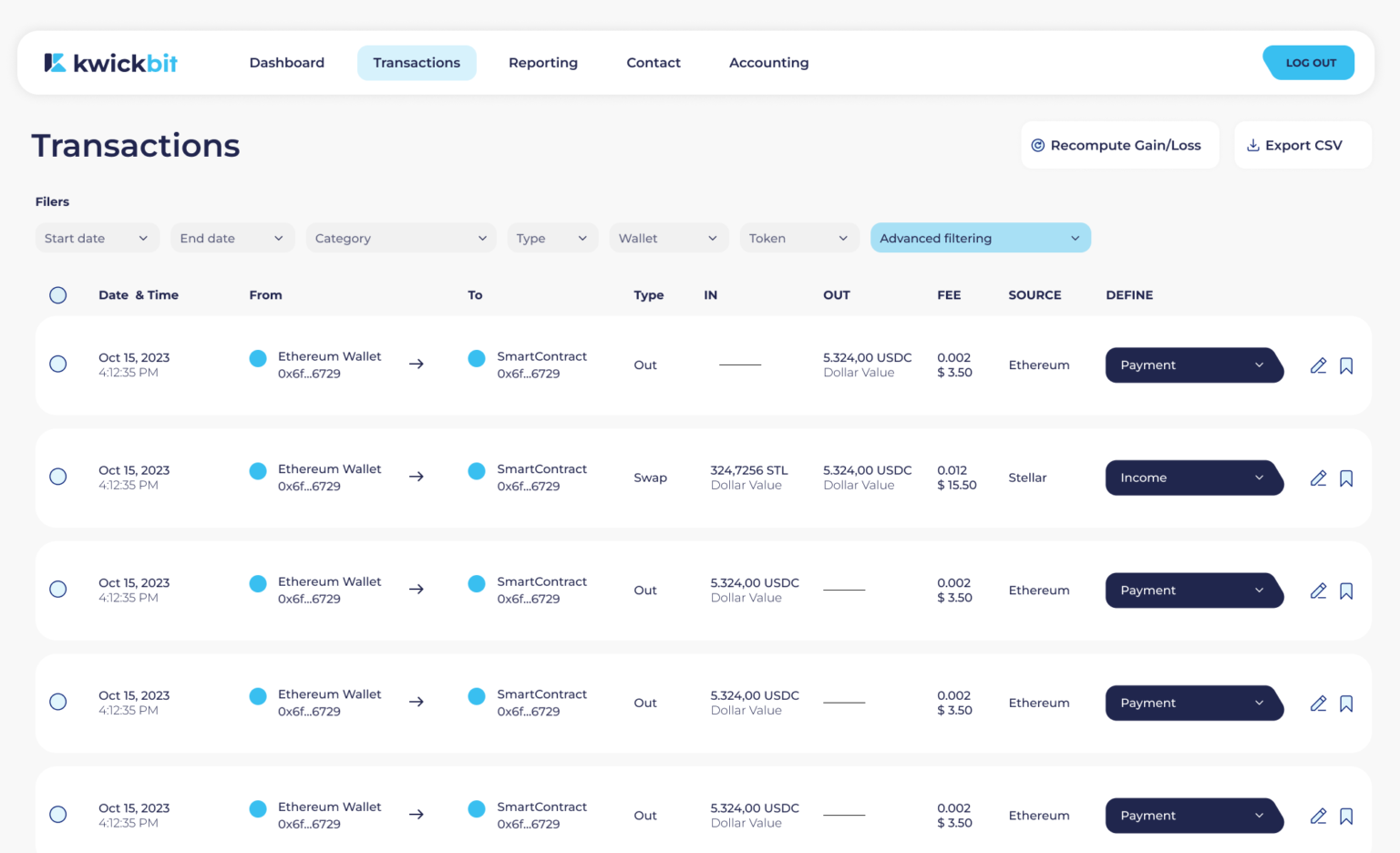Image resolution: width=1400 pixels, height=853 pixels.
Task: Bookmark the first transaction row
Action: coord(1346,365)
